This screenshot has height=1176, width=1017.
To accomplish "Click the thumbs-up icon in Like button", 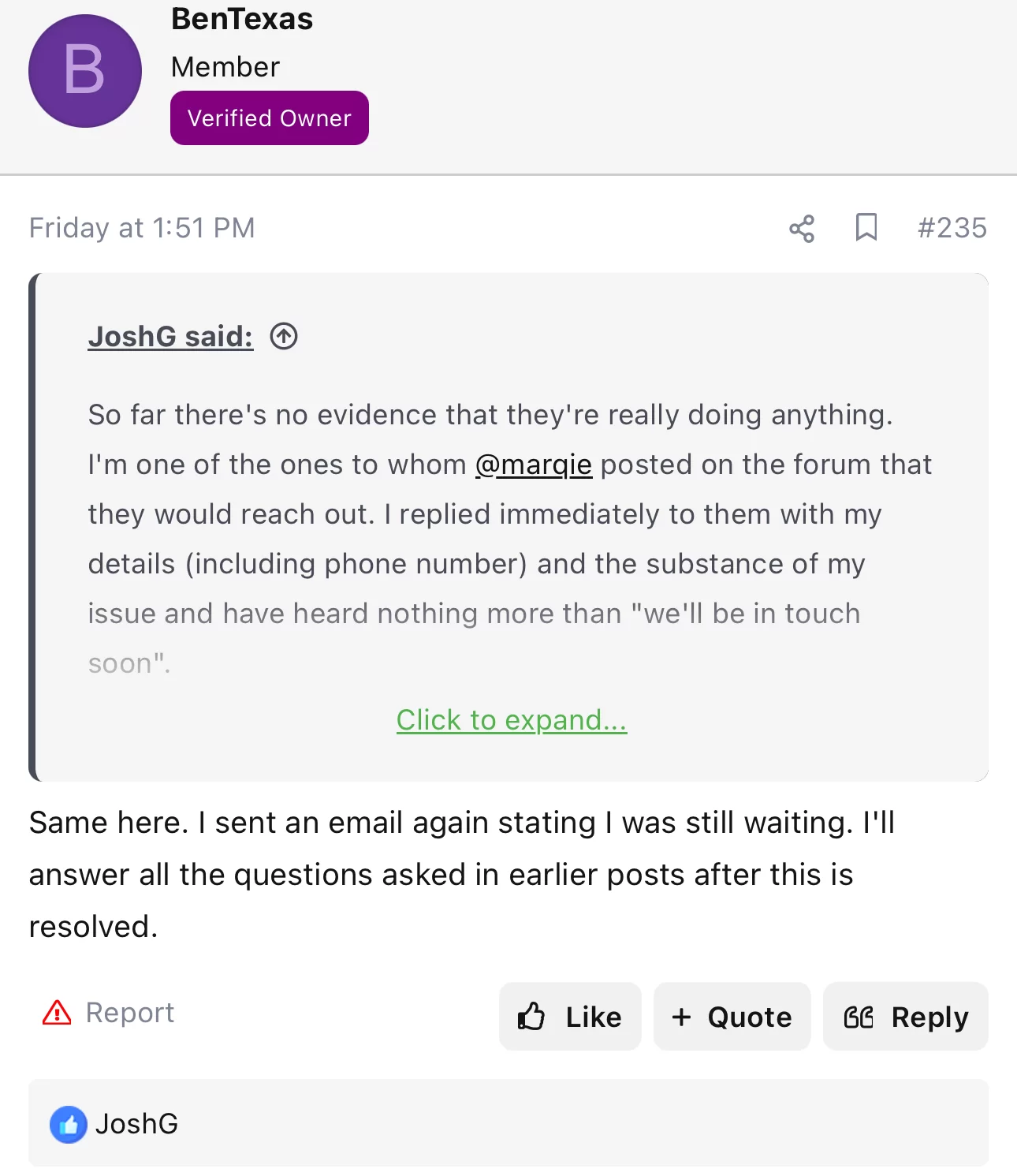I will [x=531, y=1017].
